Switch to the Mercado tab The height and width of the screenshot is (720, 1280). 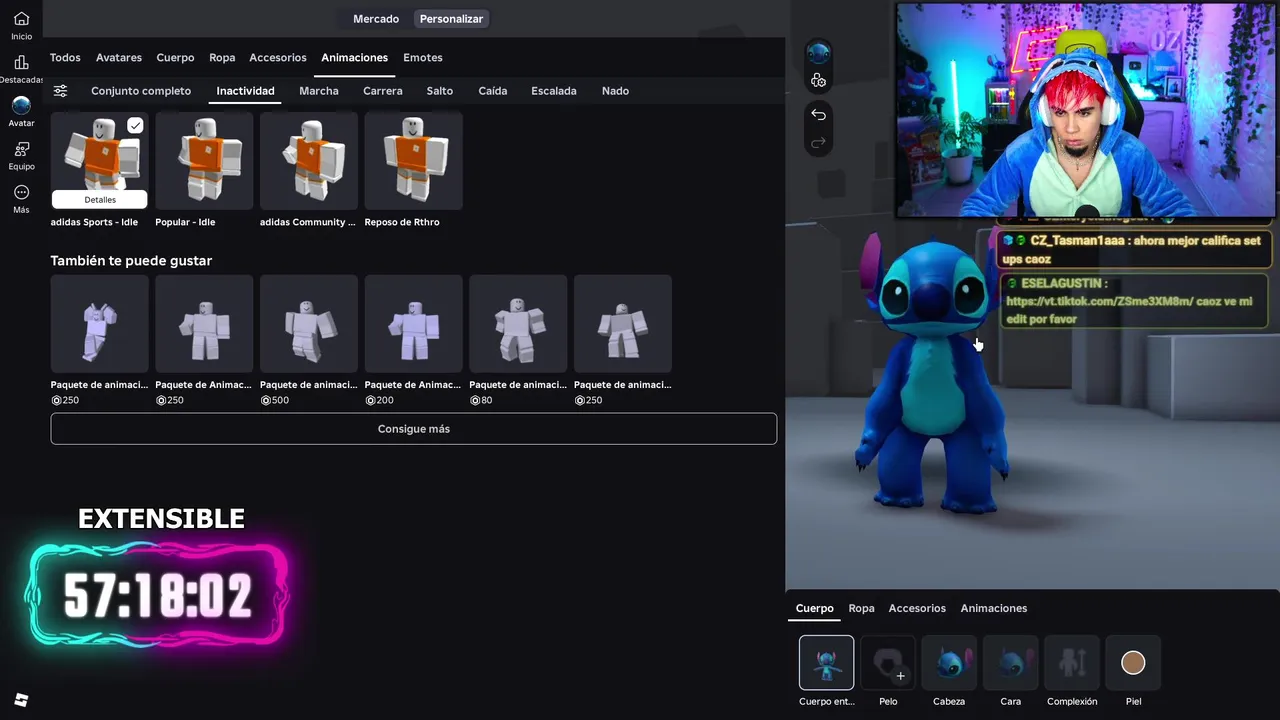coord(376,19)
